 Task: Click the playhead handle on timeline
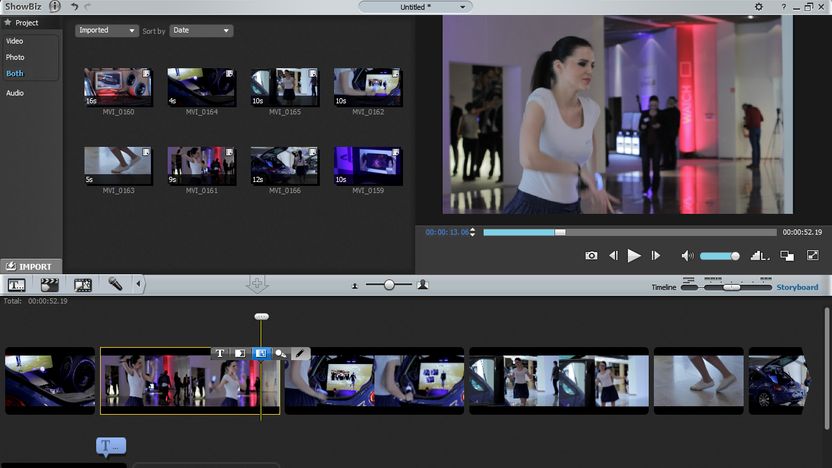[261, 317]
